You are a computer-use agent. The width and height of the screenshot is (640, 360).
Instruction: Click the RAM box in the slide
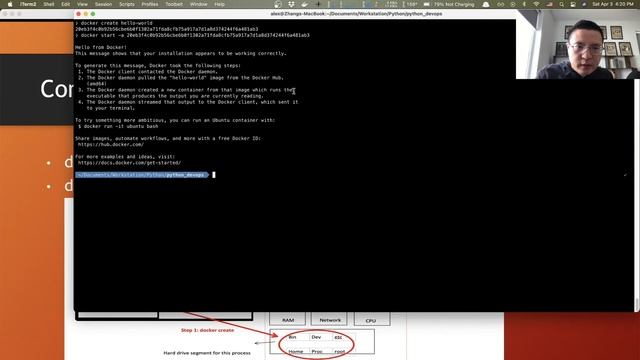(288, 319)
